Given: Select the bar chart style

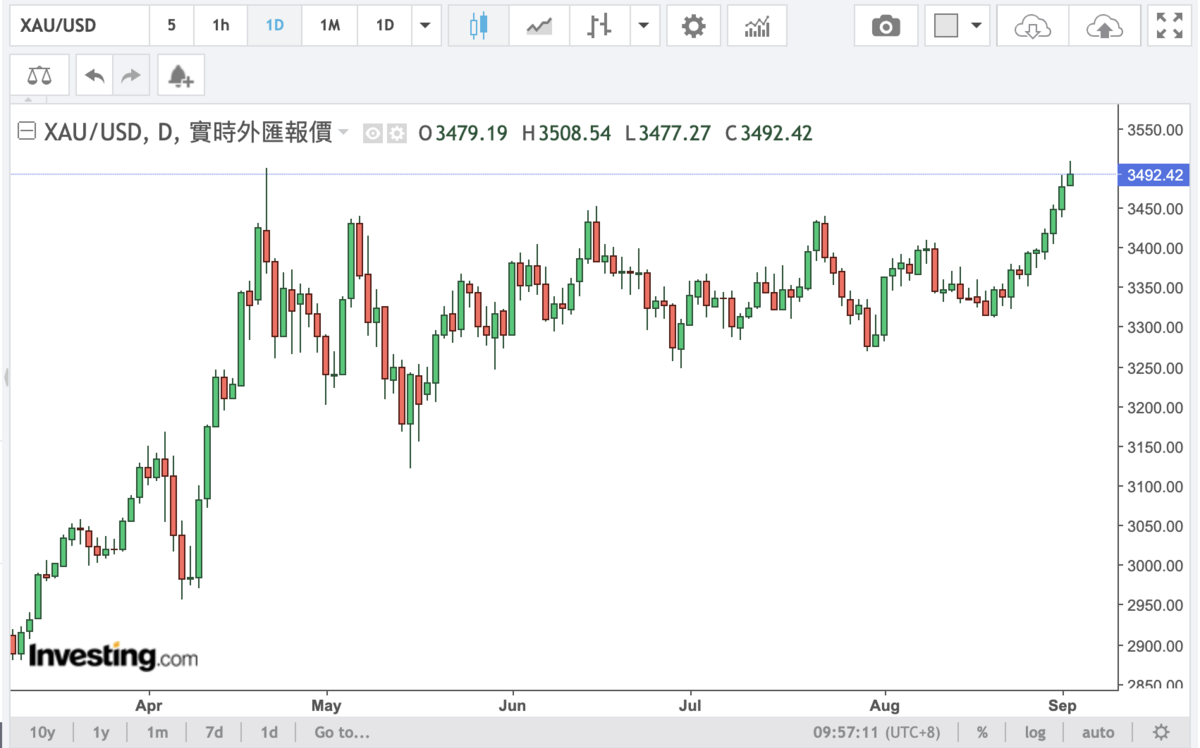Looking at the screenshot, I should coord(600,26).
